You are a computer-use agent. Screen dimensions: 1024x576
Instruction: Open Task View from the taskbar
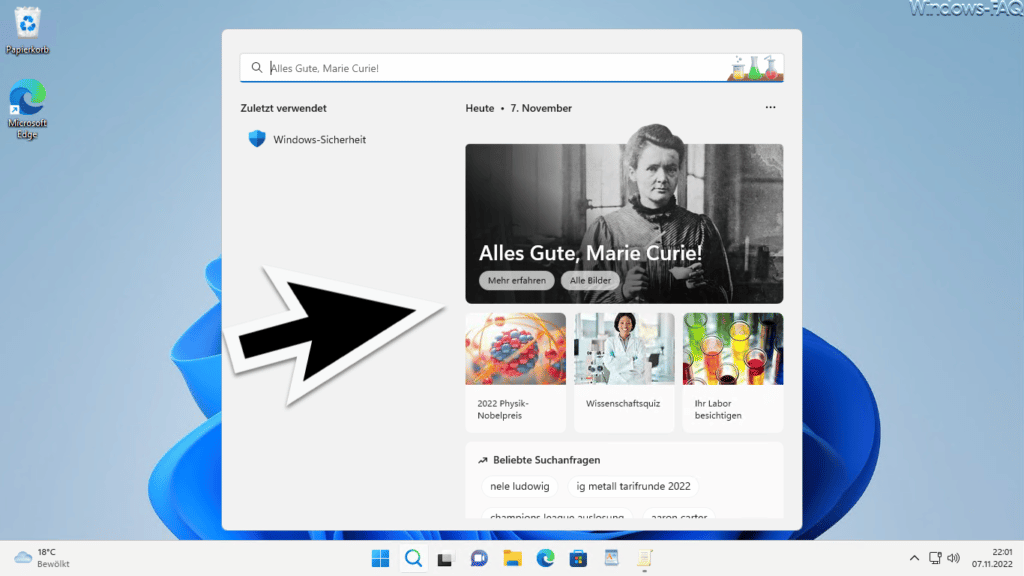tap(445, 559)
